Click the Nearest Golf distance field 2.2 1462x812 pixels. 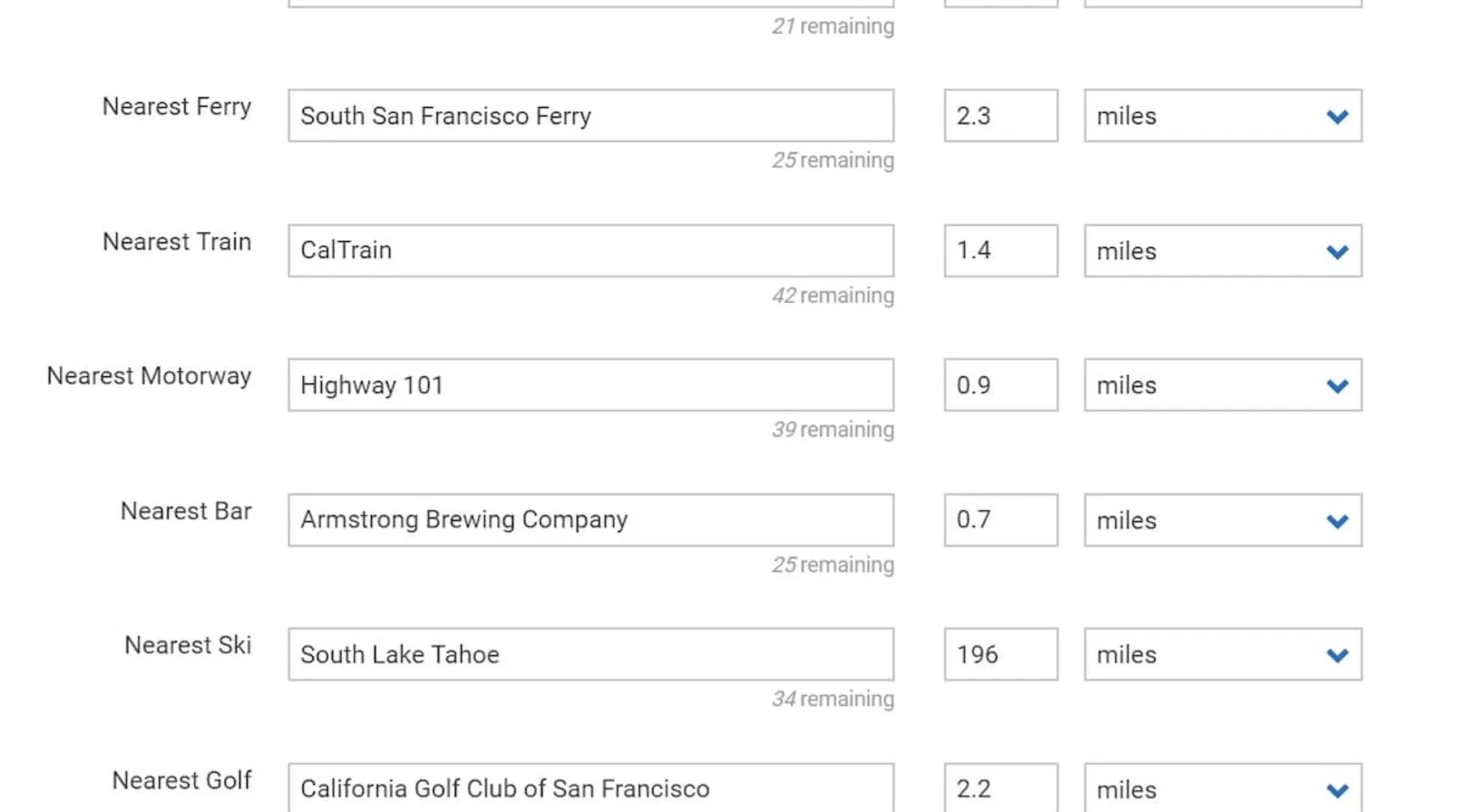(1001, 788)
